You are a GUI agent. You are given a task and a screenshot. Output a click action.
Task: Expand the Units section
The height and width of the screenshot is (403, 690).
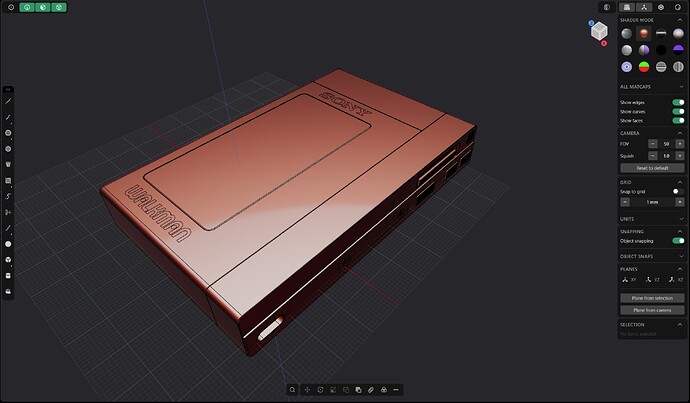pos(651,219)
